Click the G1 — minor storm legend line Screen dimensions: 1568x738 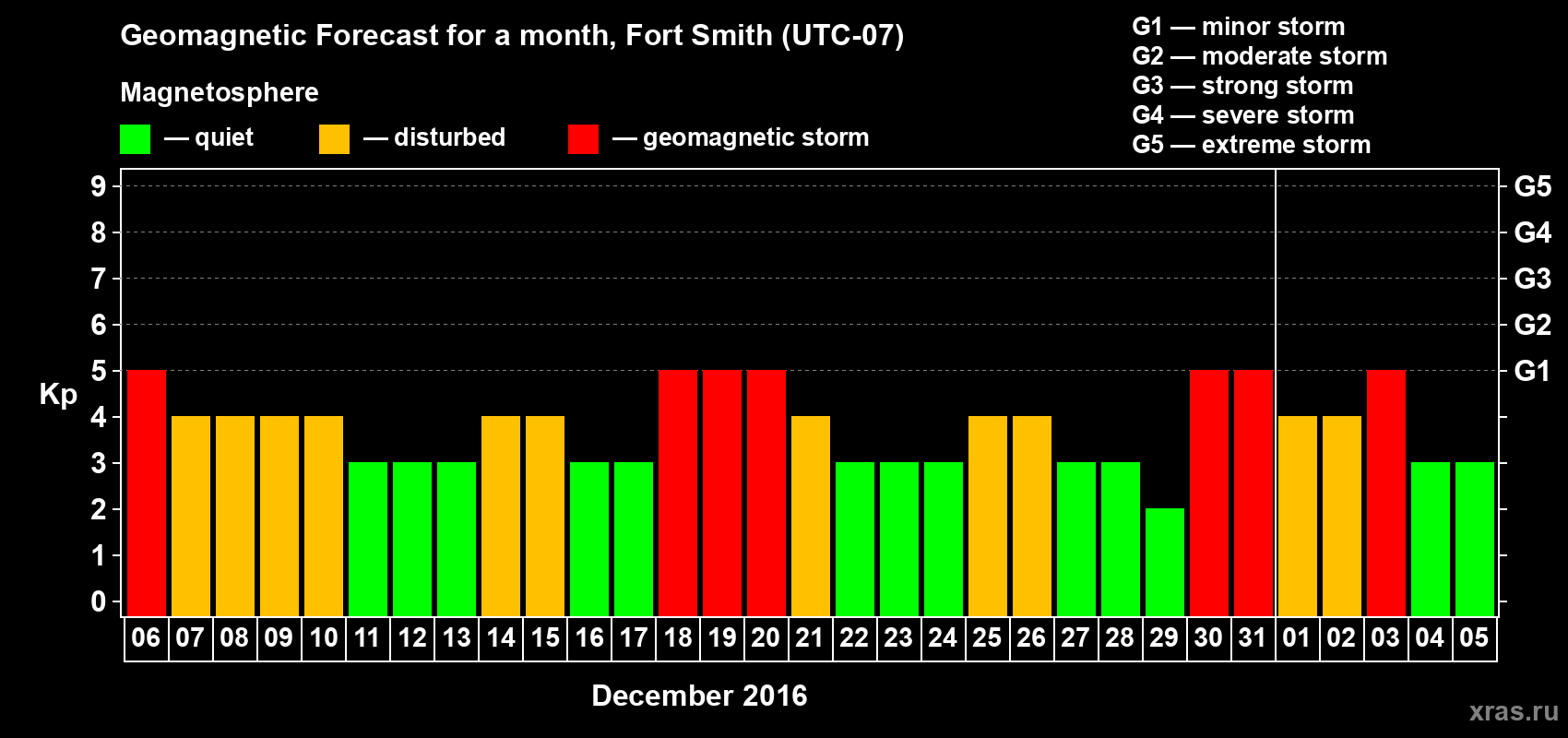coord(1238,27)
